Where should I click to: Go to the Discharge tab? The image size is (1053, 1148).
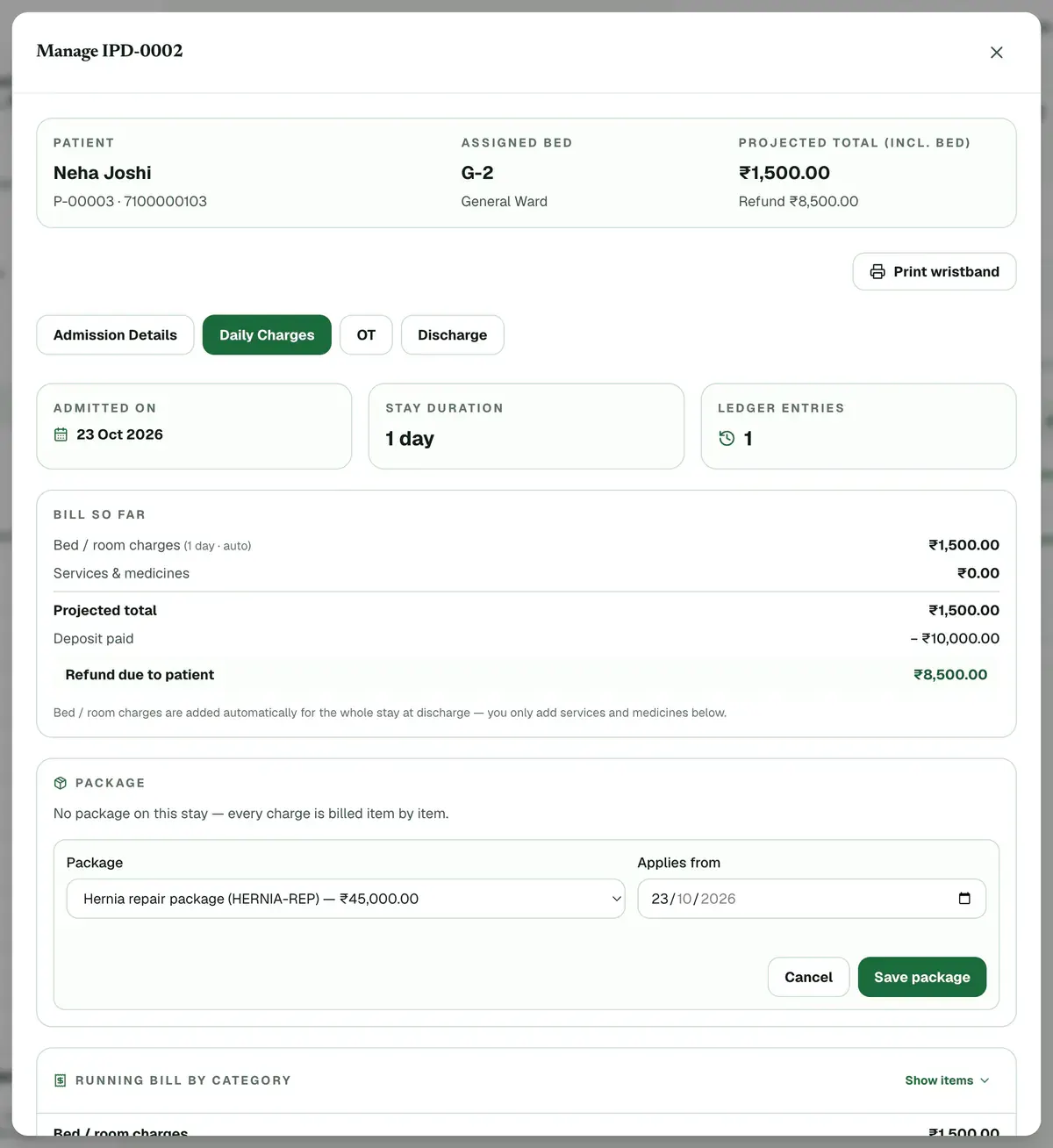(452, 335)
